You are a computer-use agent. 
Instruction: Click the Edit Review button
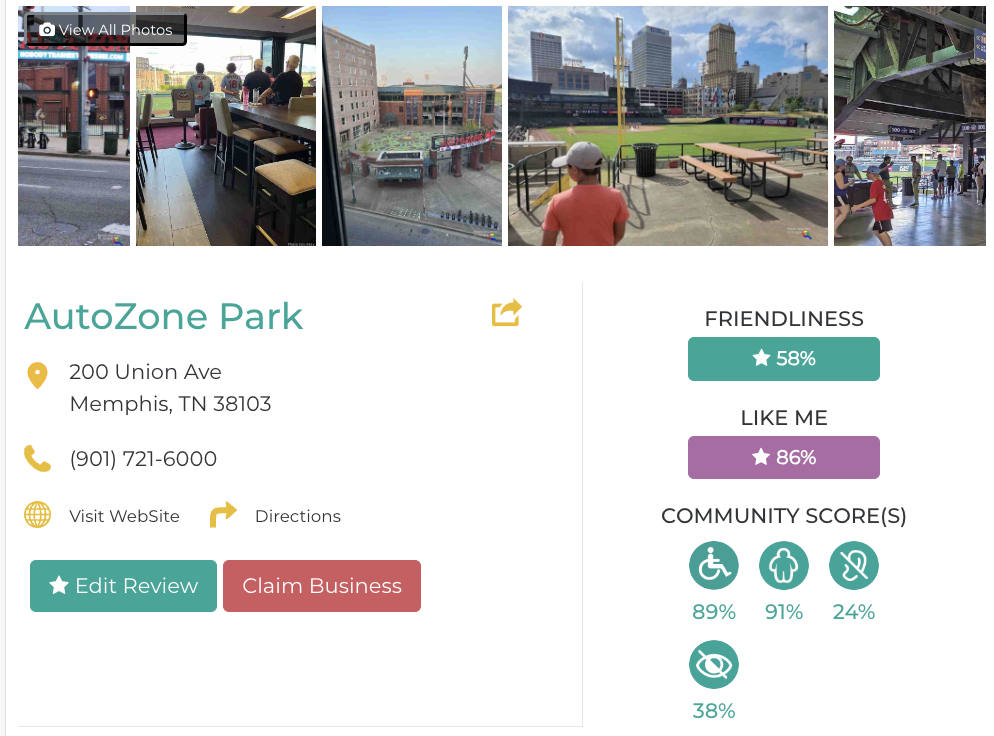pyautogui.click(x=124, y=586)
